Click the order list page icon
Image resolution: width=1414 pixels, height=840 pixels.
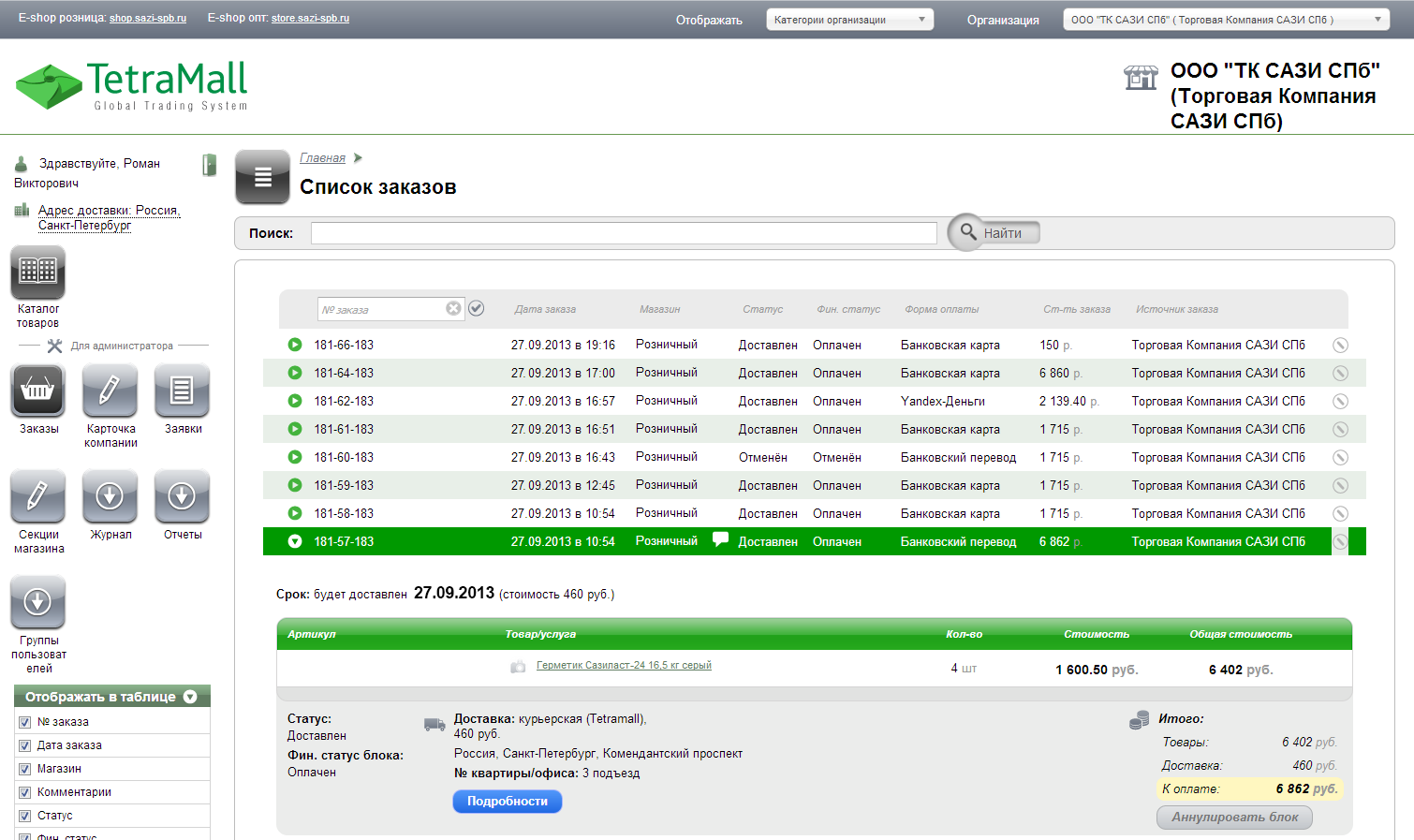click(262, 177)
